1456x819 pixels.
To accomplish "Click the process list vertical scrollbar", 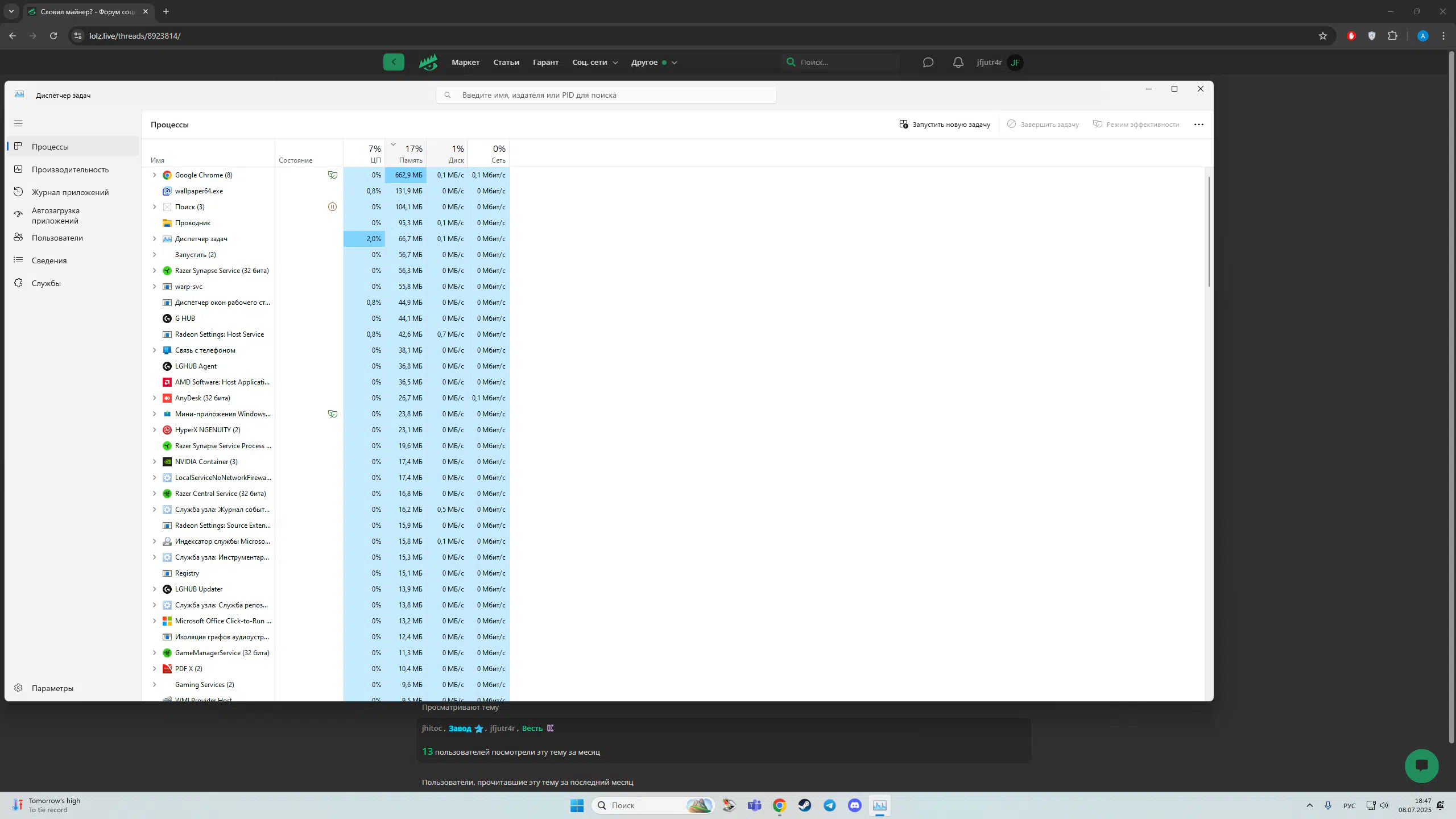I will (x=1209, y=231).
